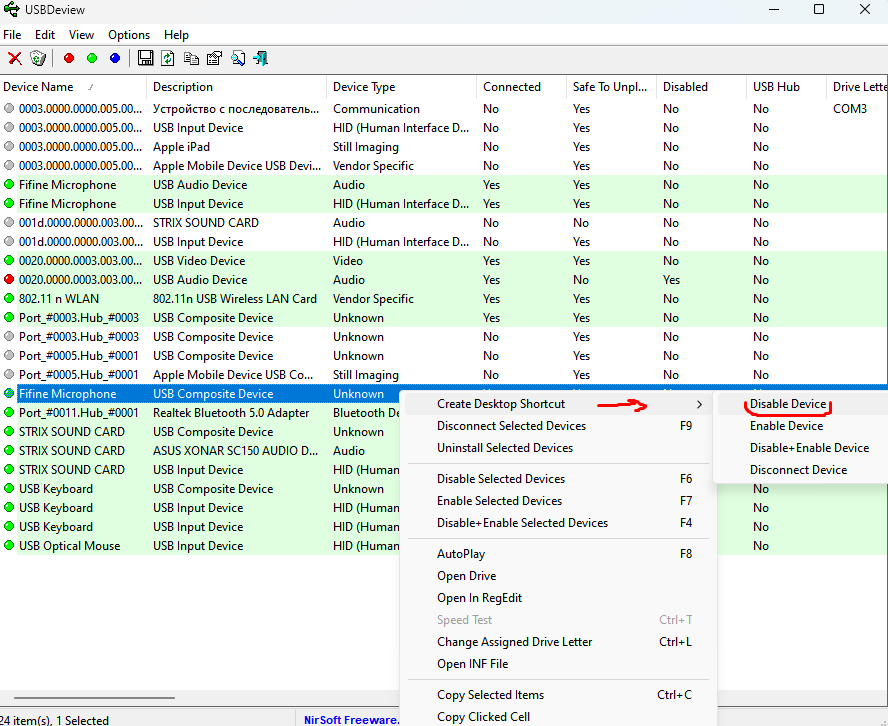
Task: Click the gray status dot of COM3 Communication row
Action: coord(9,108)
